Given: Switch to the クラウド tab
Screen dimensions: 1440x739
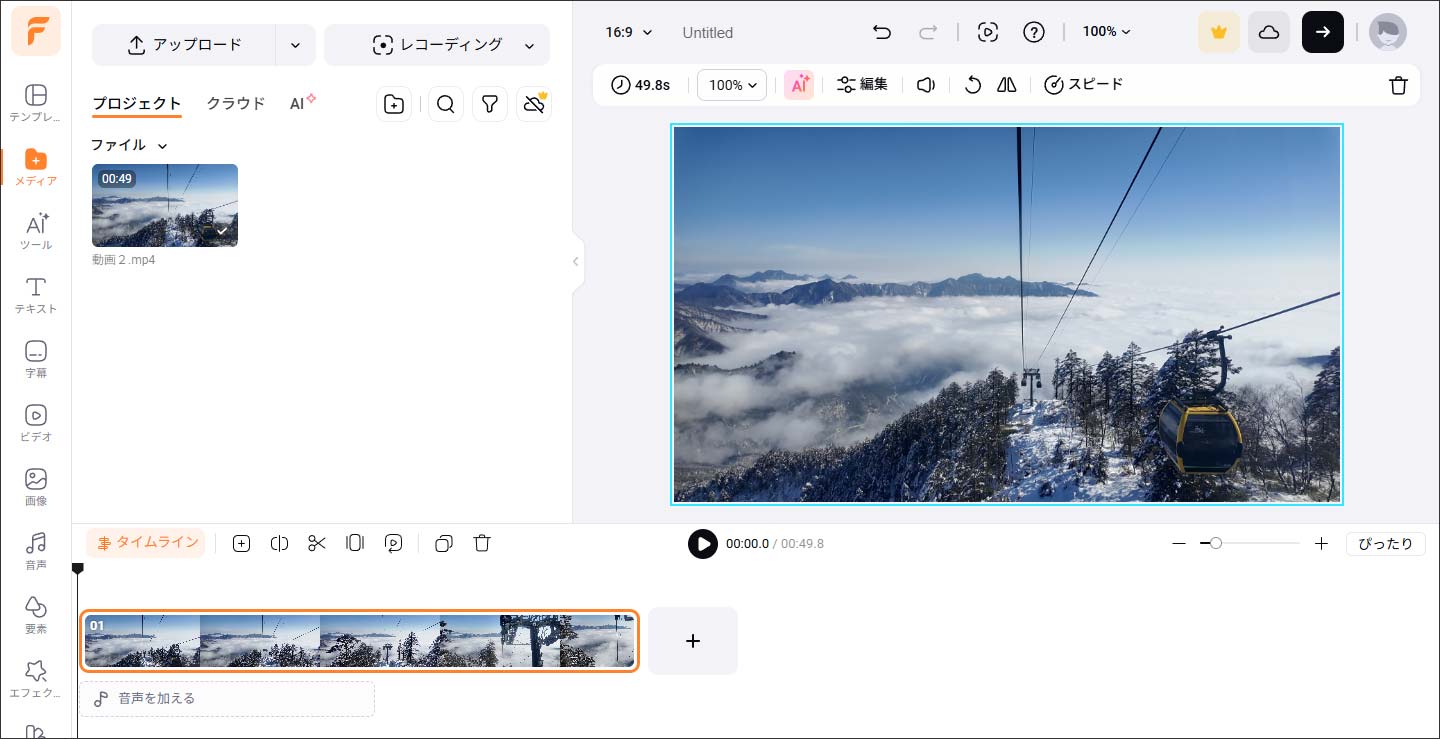Looking at the screenshot, I should click(x=236, y=103).
